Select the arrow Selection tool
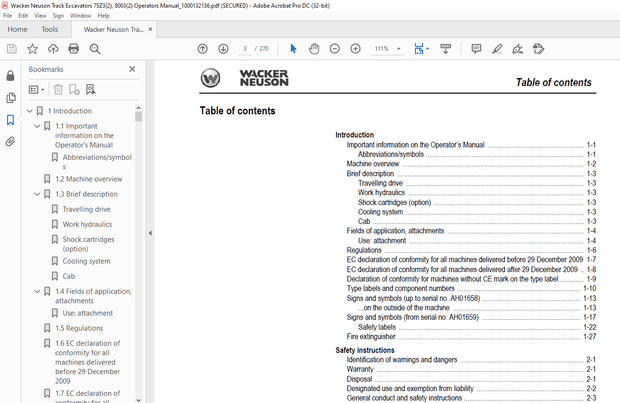Screen dimensions: 620x403 point(293,49)
